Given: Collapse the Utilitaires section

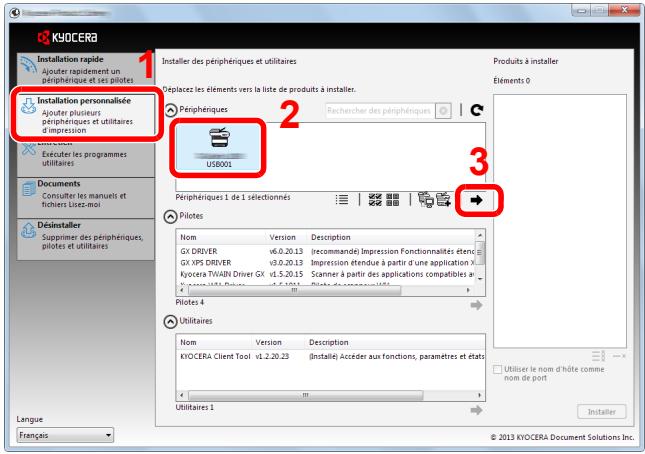Looking at the screenshot, I should 170,322.
